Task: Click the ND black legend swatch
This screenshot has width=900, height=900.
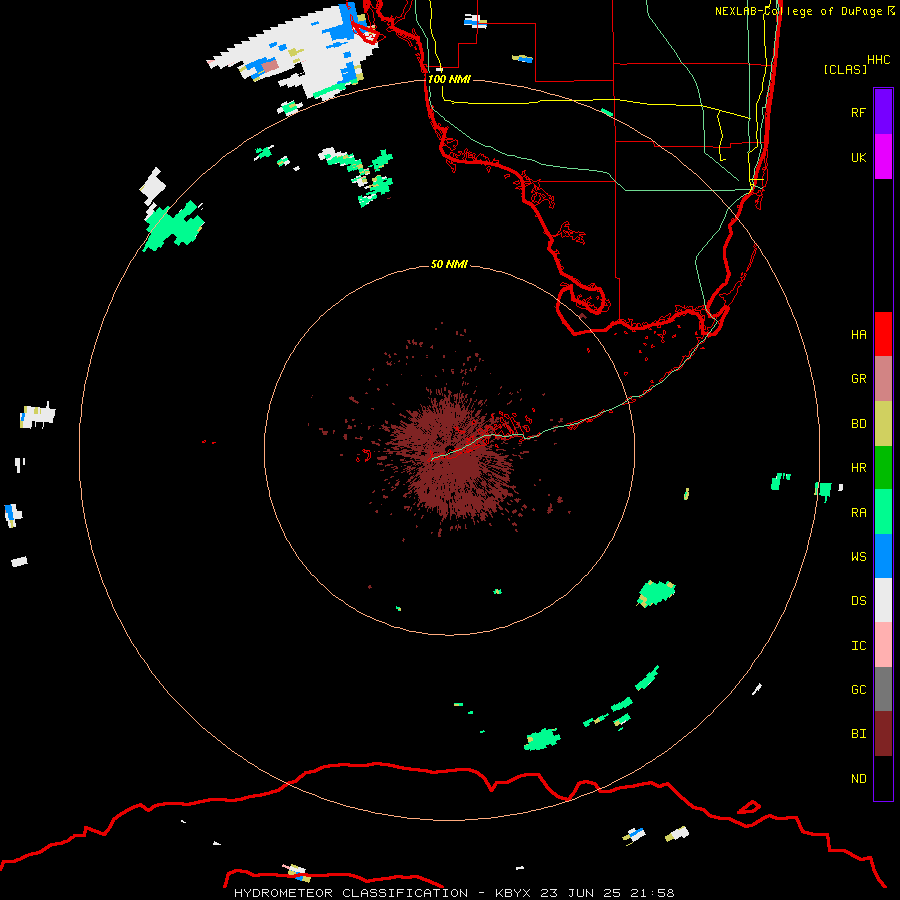Action: pos(883,778)
